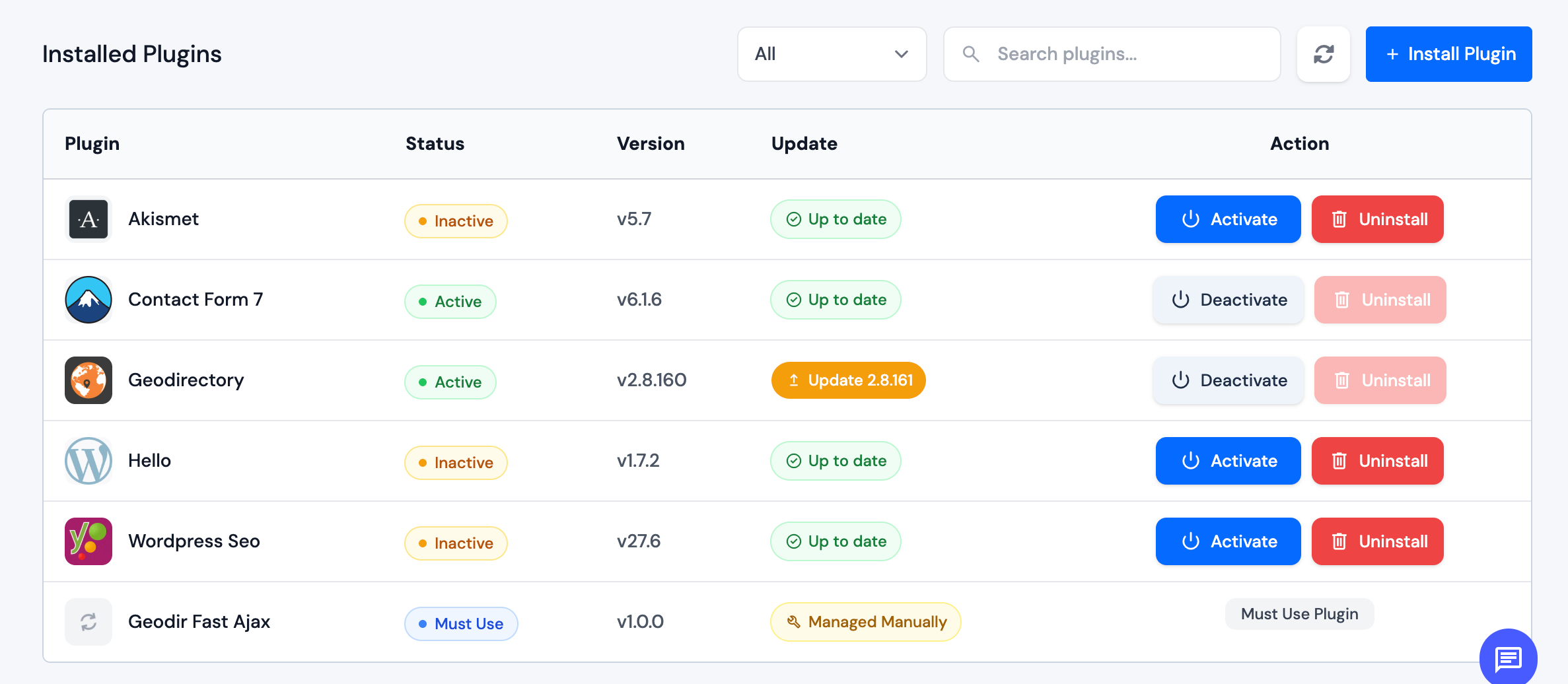Click the Status column header
The height and width of the screenshot is (684, 1568).
point(435,144)
